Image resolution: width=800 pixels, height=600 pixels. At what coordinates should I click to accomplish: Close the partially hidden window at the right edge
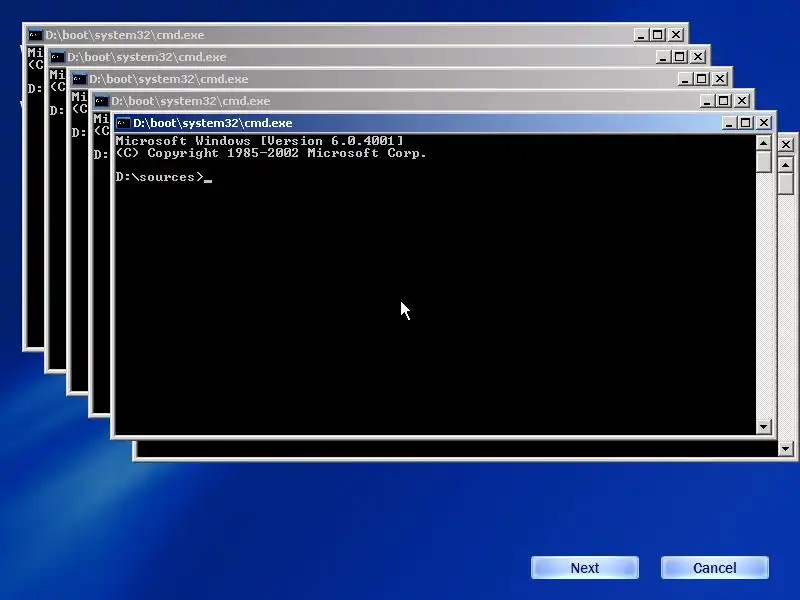786,145
